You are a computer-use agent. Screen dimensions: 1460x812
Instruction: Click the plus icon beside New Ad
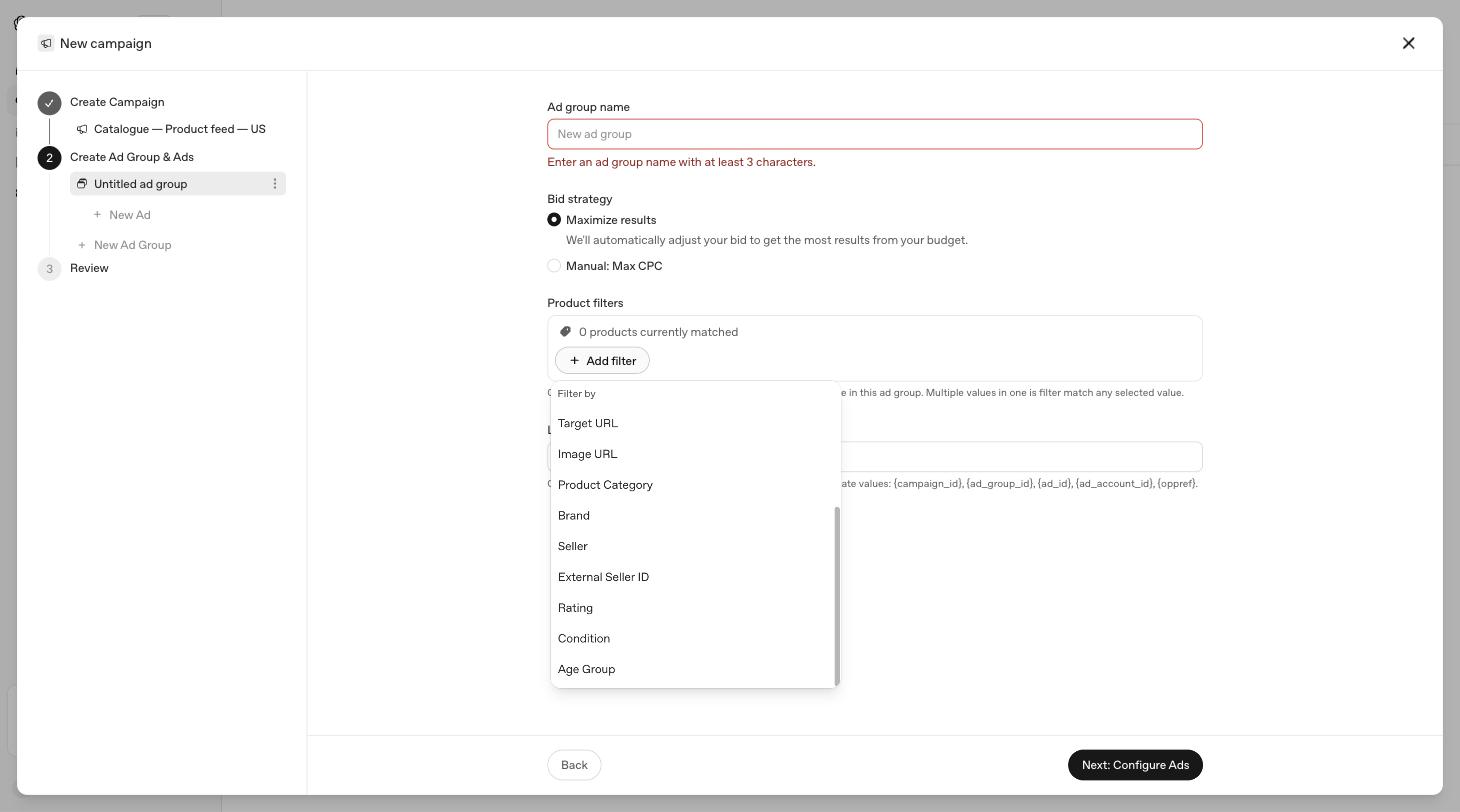[x=97, y=215]
